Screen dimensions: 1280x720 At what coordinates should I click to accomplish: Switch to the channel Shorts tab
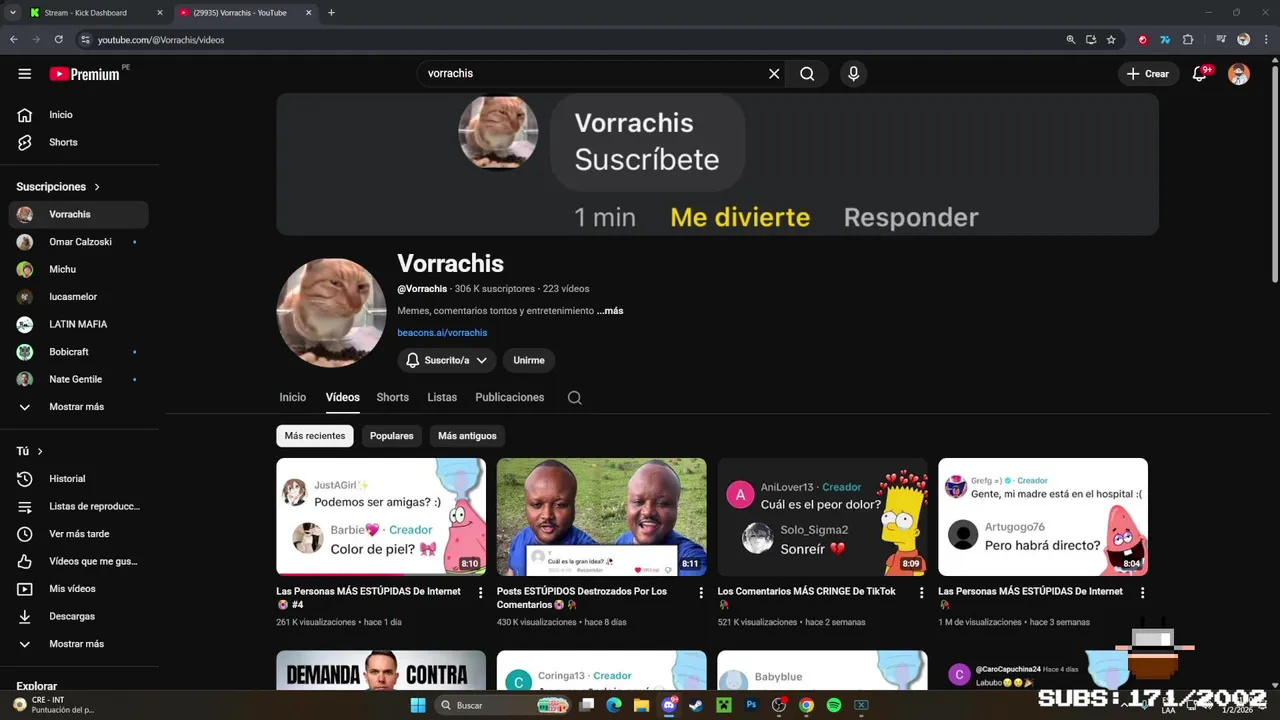point(392,398)
